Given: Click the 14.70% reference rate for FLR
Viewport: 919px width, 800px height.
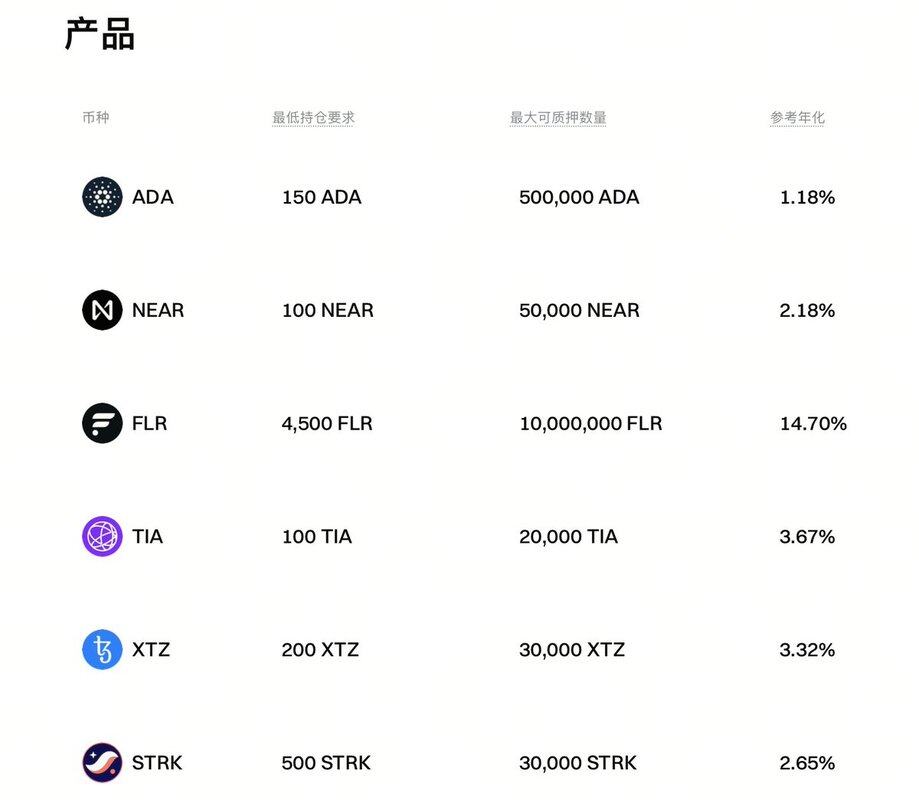Looking at the screenshot, I should [813, 424].
